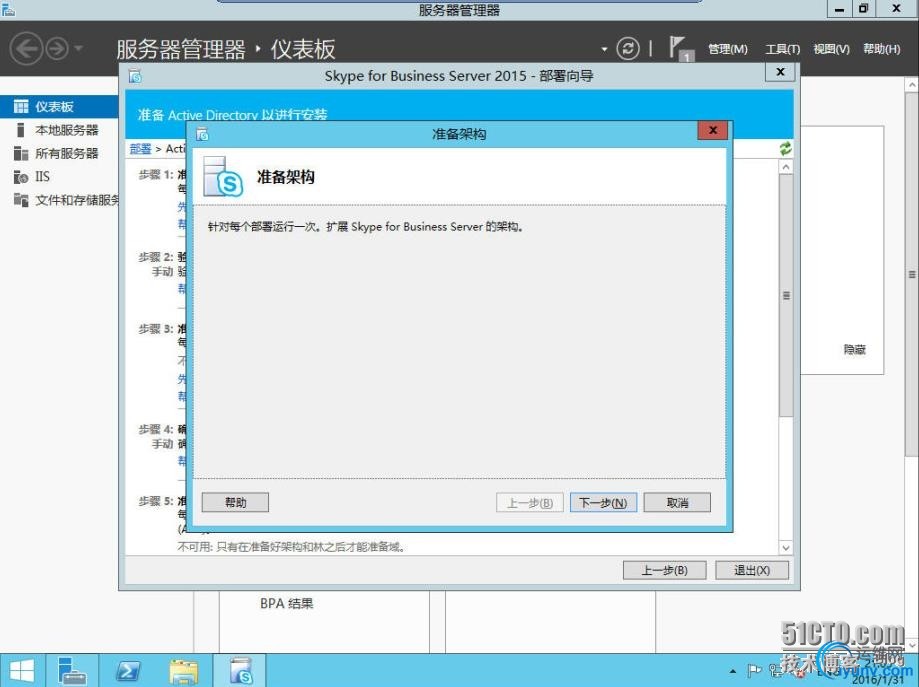Click the 所有服务器 sidebar icon

pyautogui.click(x=21, y=154)
